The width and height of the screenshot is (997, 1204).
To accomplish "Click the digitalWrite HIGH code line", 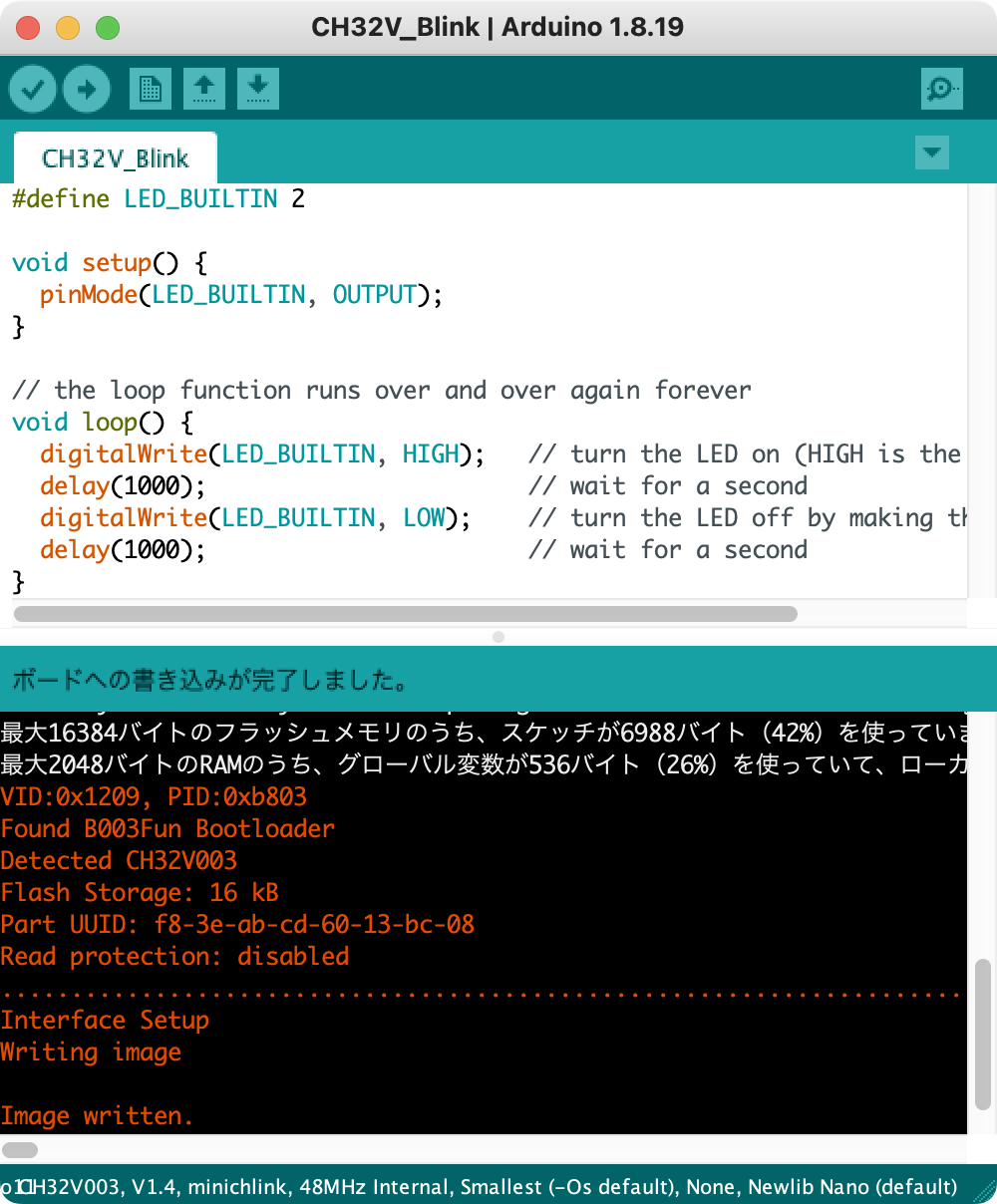I will coord(499,453).
